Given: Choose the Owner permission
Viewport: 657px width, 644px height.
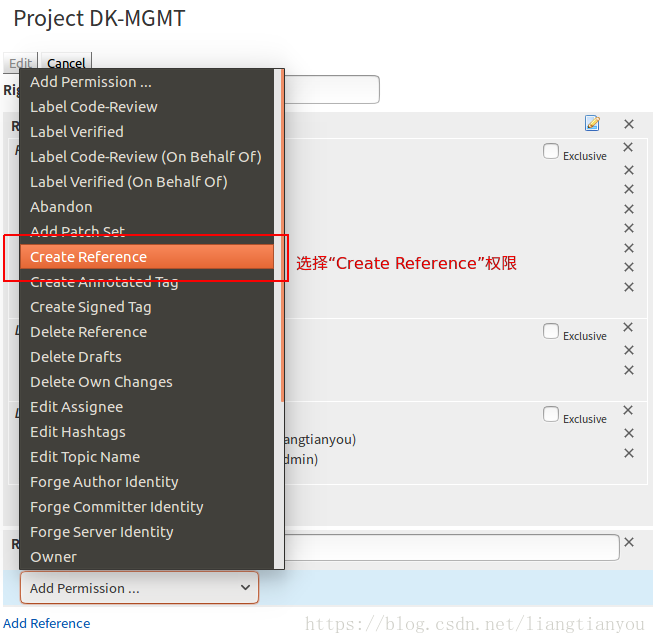Looking at the screenshot, I should point(147,557).
